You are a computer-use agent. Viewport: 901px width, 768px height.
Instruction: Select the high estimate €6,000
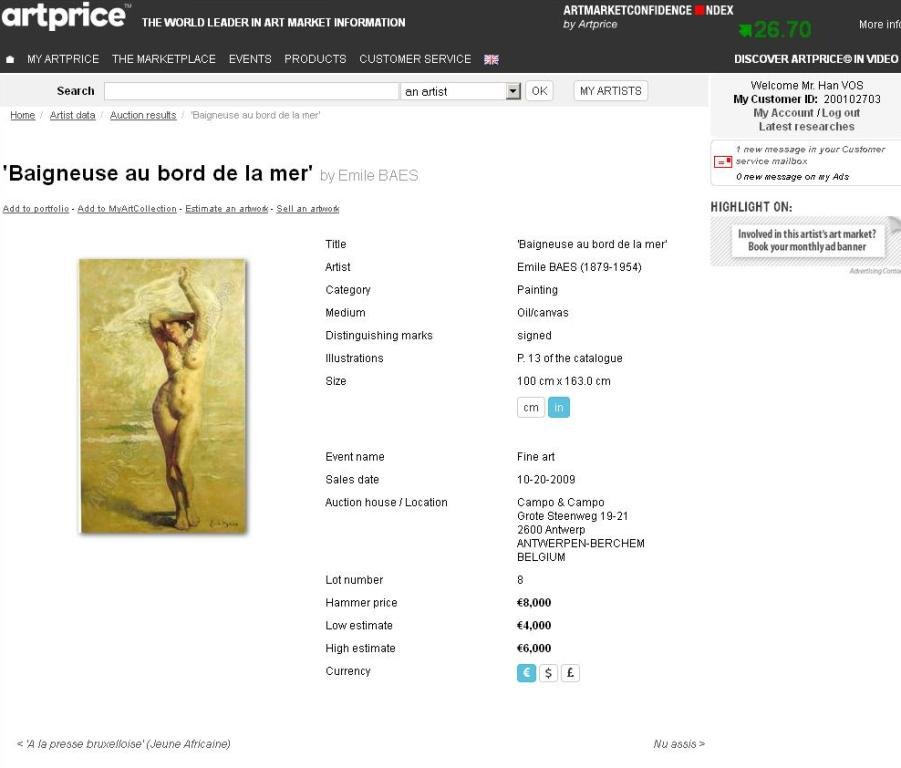click(534, 649)
